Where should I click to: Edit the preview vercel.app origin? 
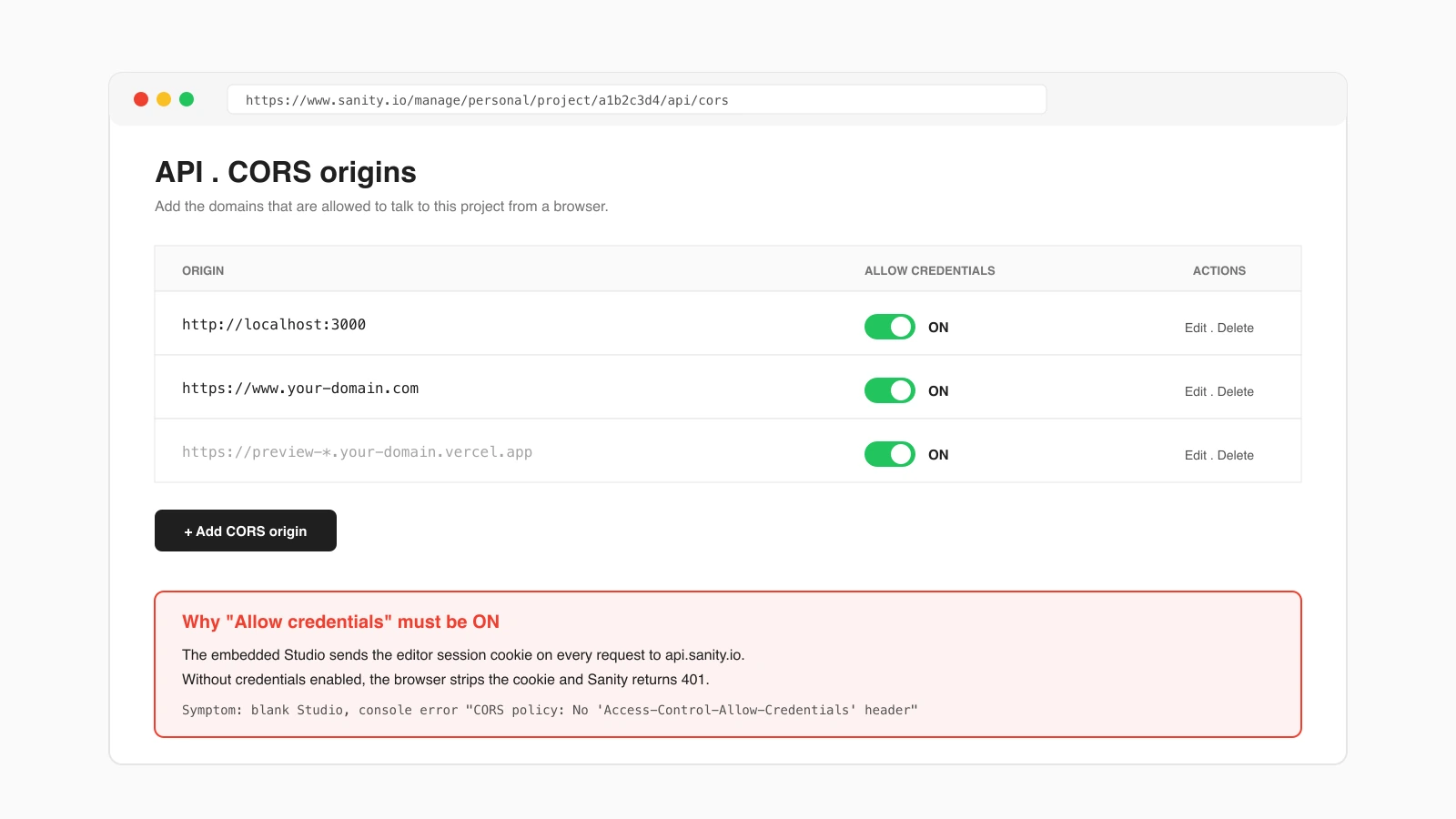pos(1195,455)
